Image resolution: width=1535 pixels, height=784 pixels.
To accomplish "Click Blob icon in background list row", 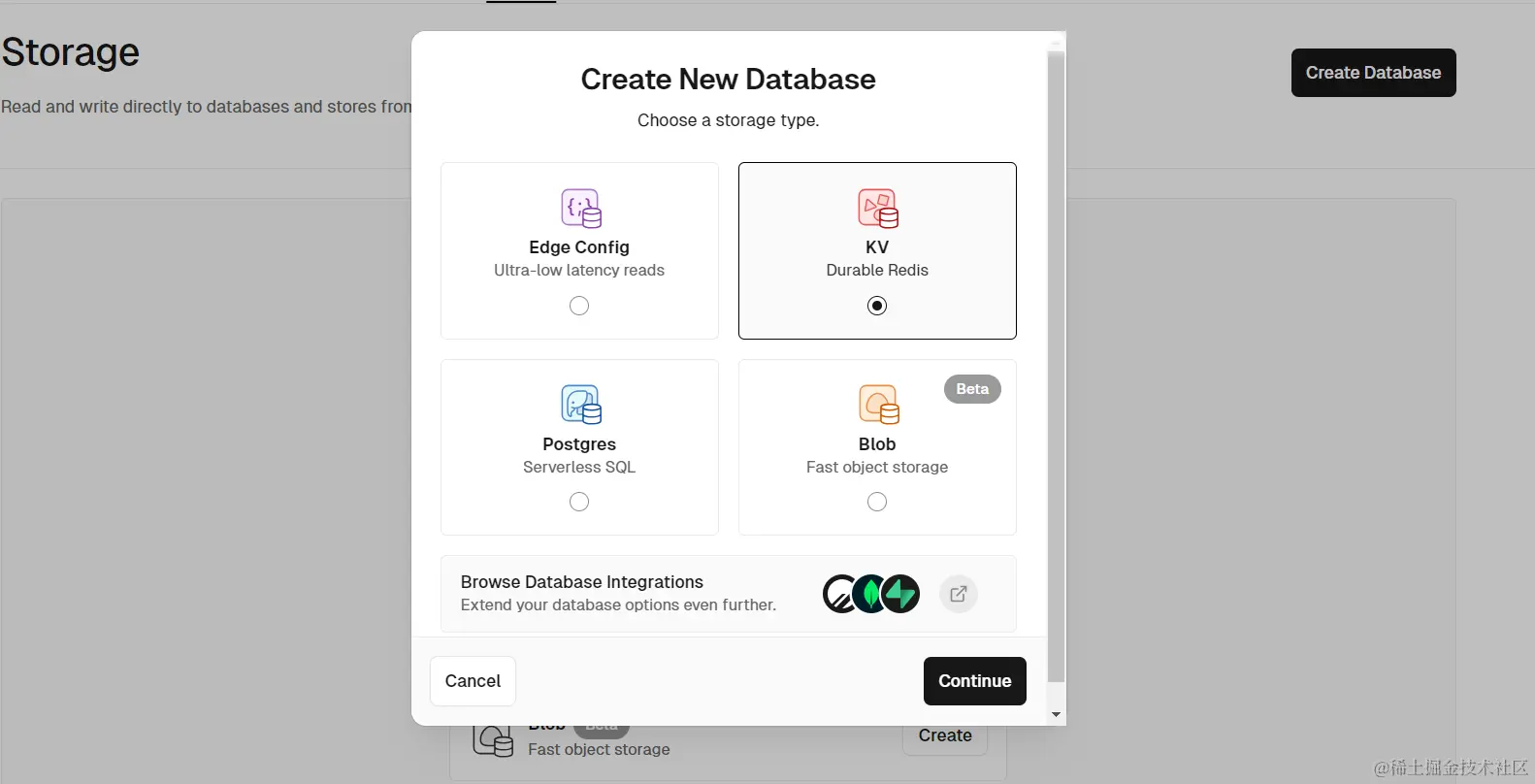I will pos(493,740).
